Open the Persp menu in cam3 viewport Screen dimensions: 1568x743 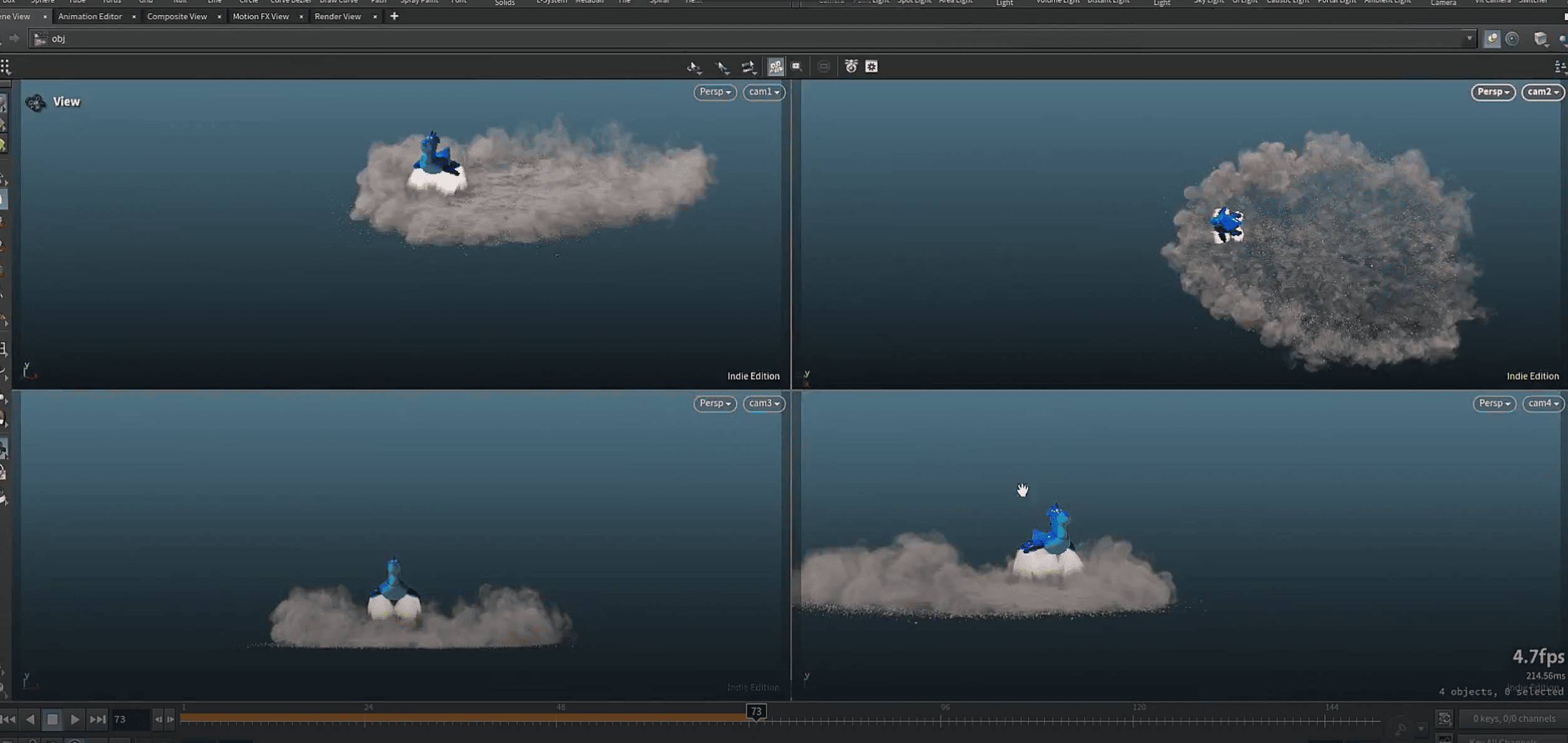tap(715, 403)
